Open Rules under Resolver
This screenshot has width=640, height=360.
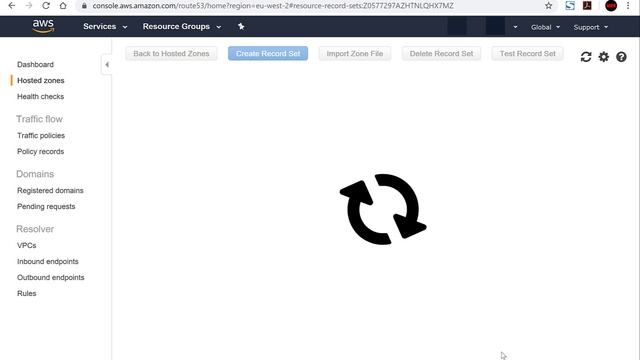(27, 293)
